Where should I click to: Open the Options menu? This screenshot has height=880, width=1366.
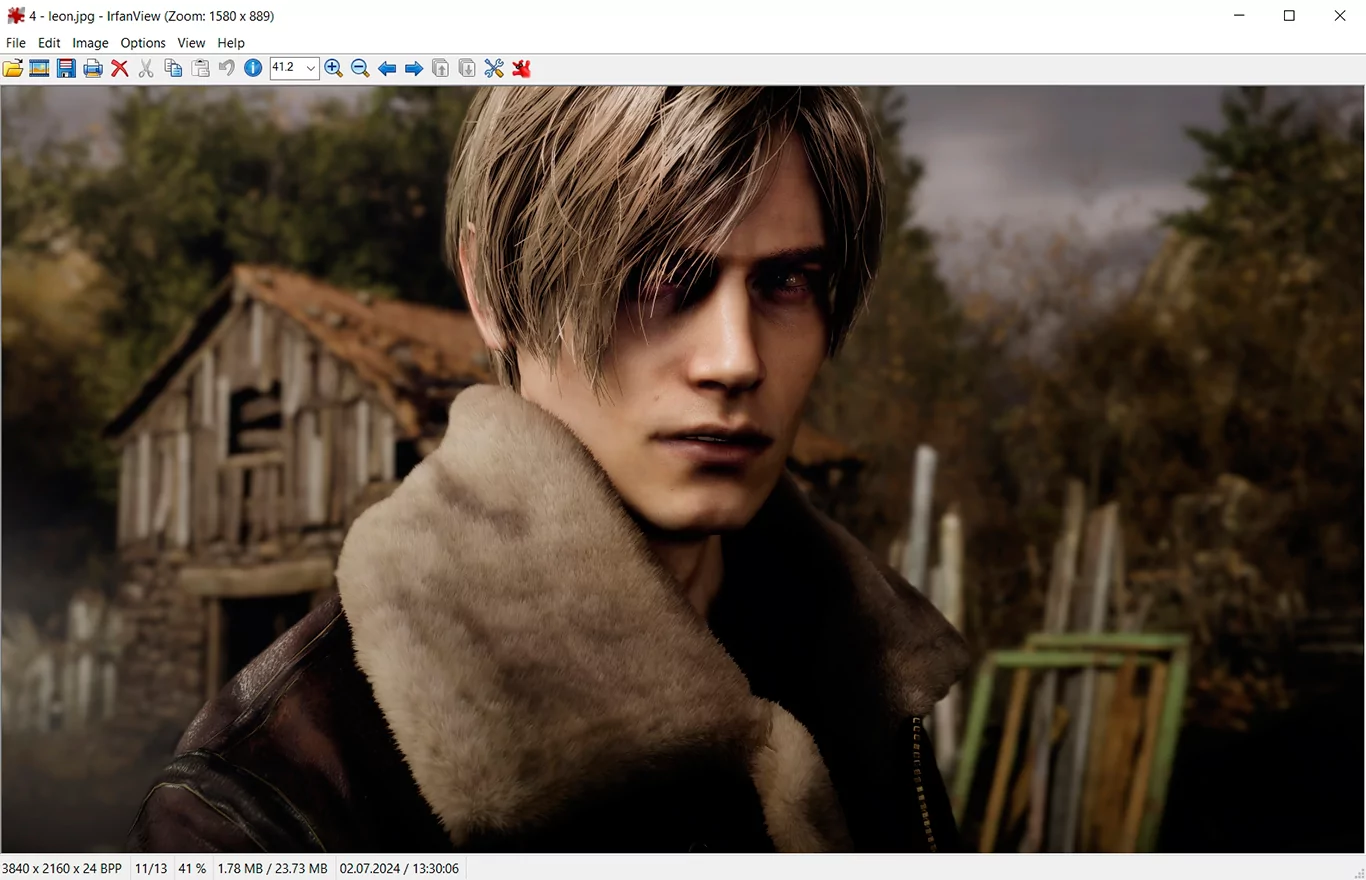143,43
